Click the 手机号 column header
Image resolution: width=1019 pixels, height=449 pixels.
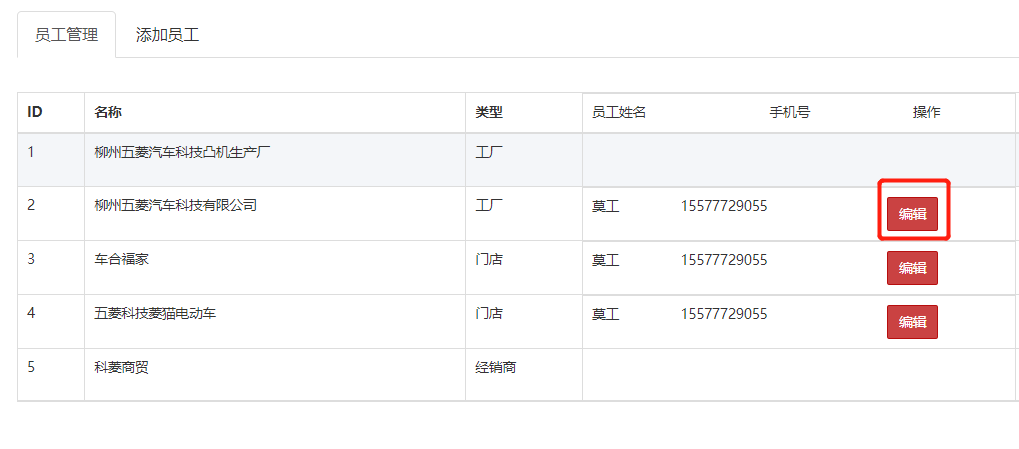point(790,112)
